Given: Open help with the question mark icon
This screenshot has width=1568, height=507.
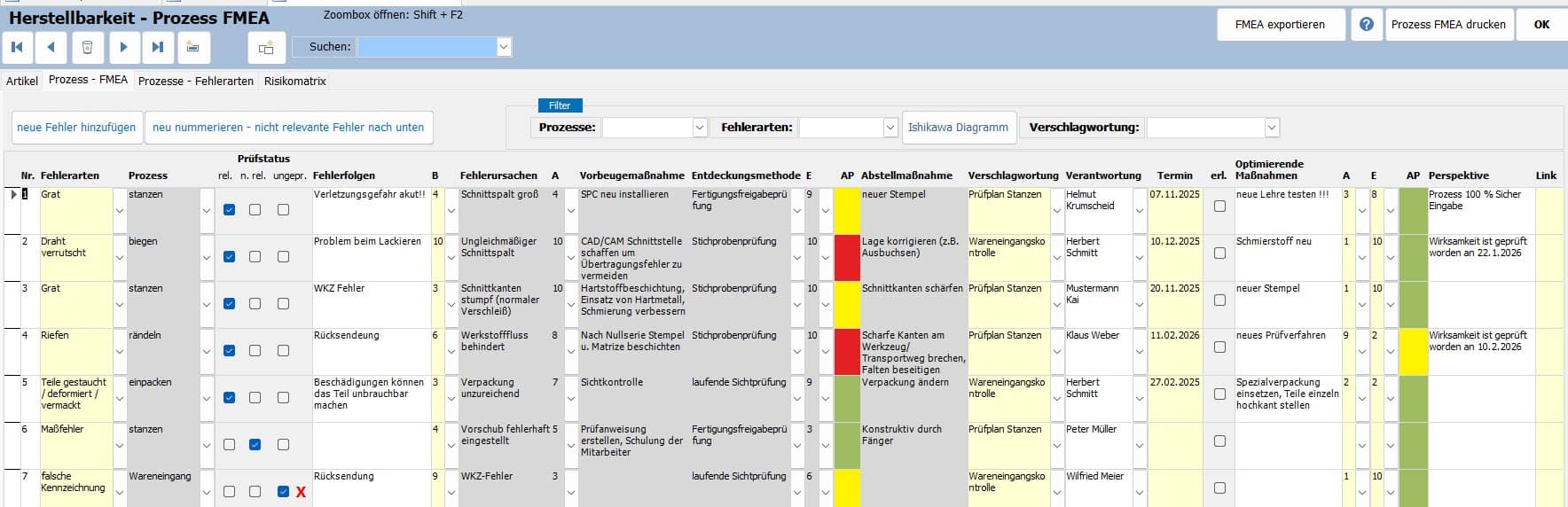Looking at the screenshot, I should 1367,25.
